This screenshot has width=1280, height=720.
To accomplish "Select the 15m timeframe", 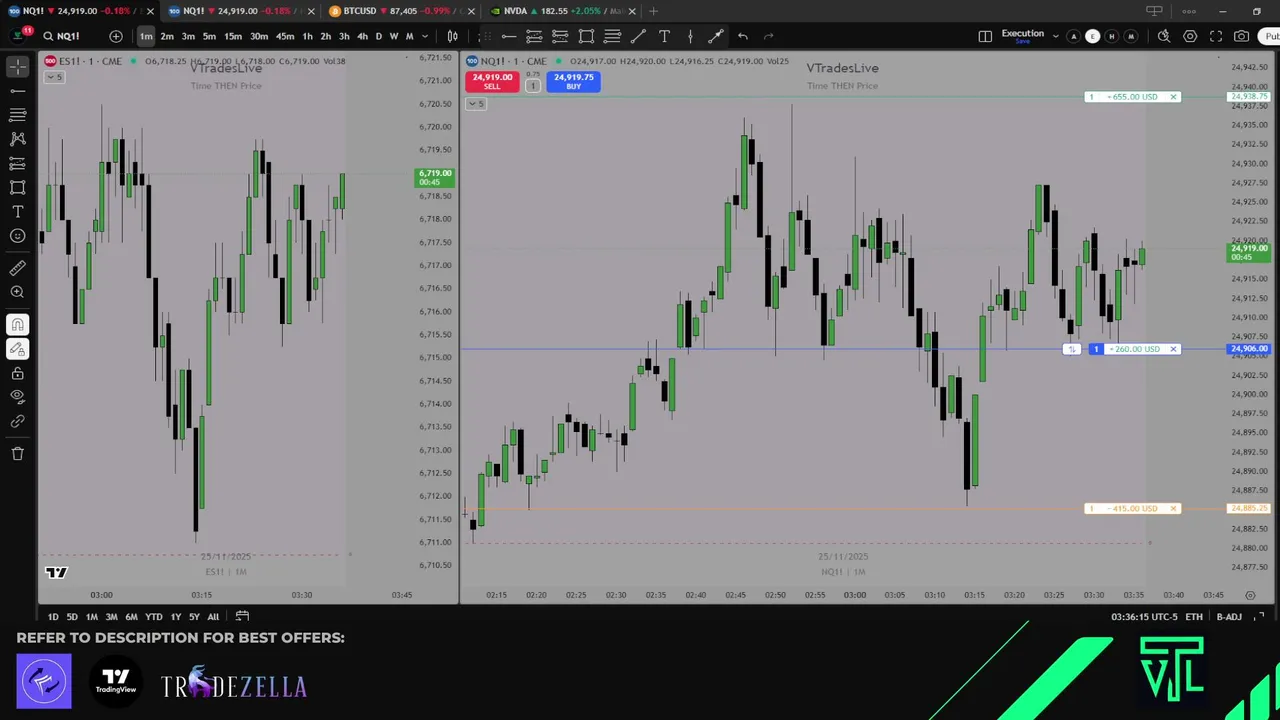I will click(x=232, y=36).
